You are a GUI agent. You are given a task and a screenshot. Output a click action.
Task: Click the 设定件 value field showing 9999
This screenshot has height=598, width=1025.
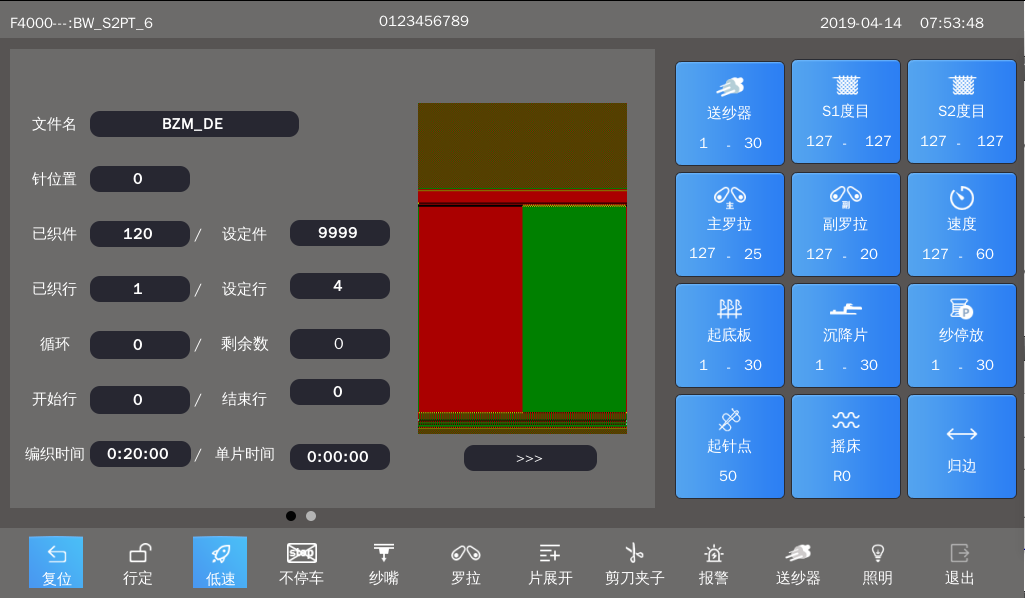[339, 233]
